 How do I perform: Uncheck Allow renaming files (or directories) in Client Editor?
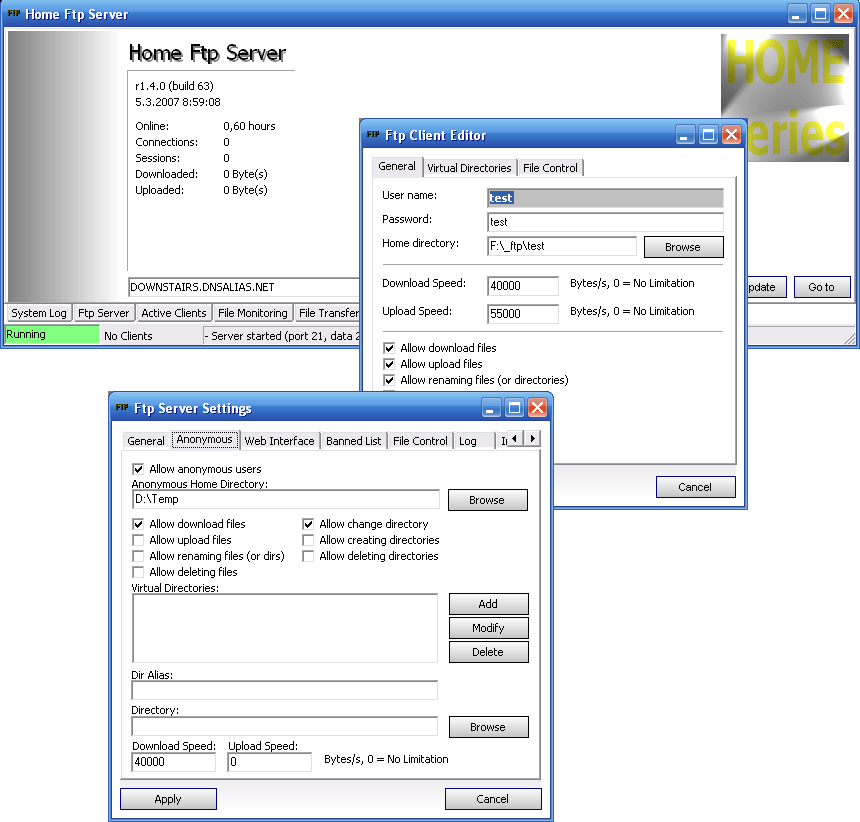point(389,380)
